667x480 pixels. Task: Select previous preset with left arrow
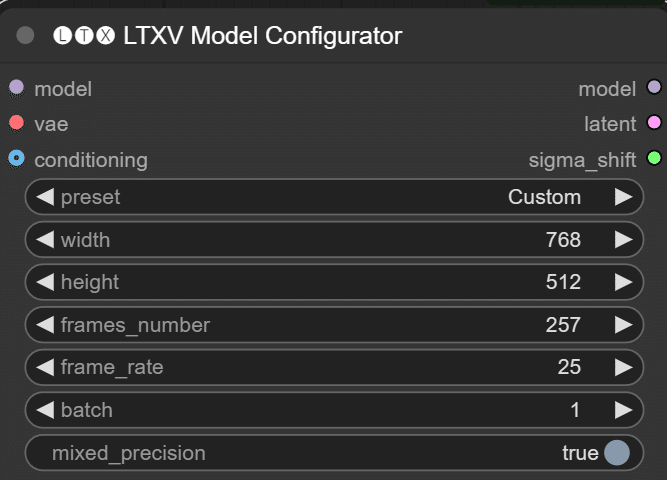45,197
